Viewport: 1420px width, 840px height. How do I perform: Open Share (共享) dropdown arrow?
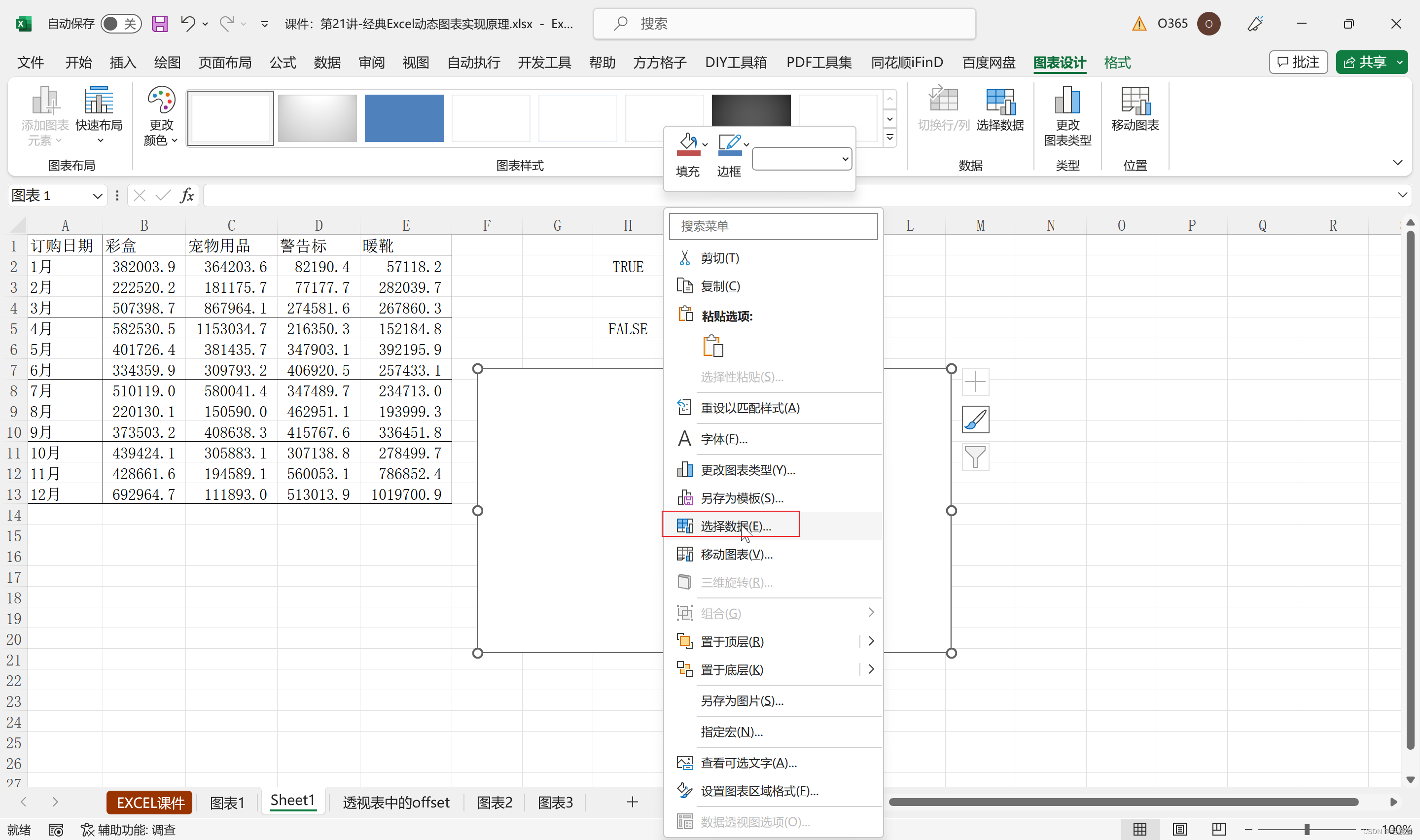pyautogui.click(x=1400, y=62)
